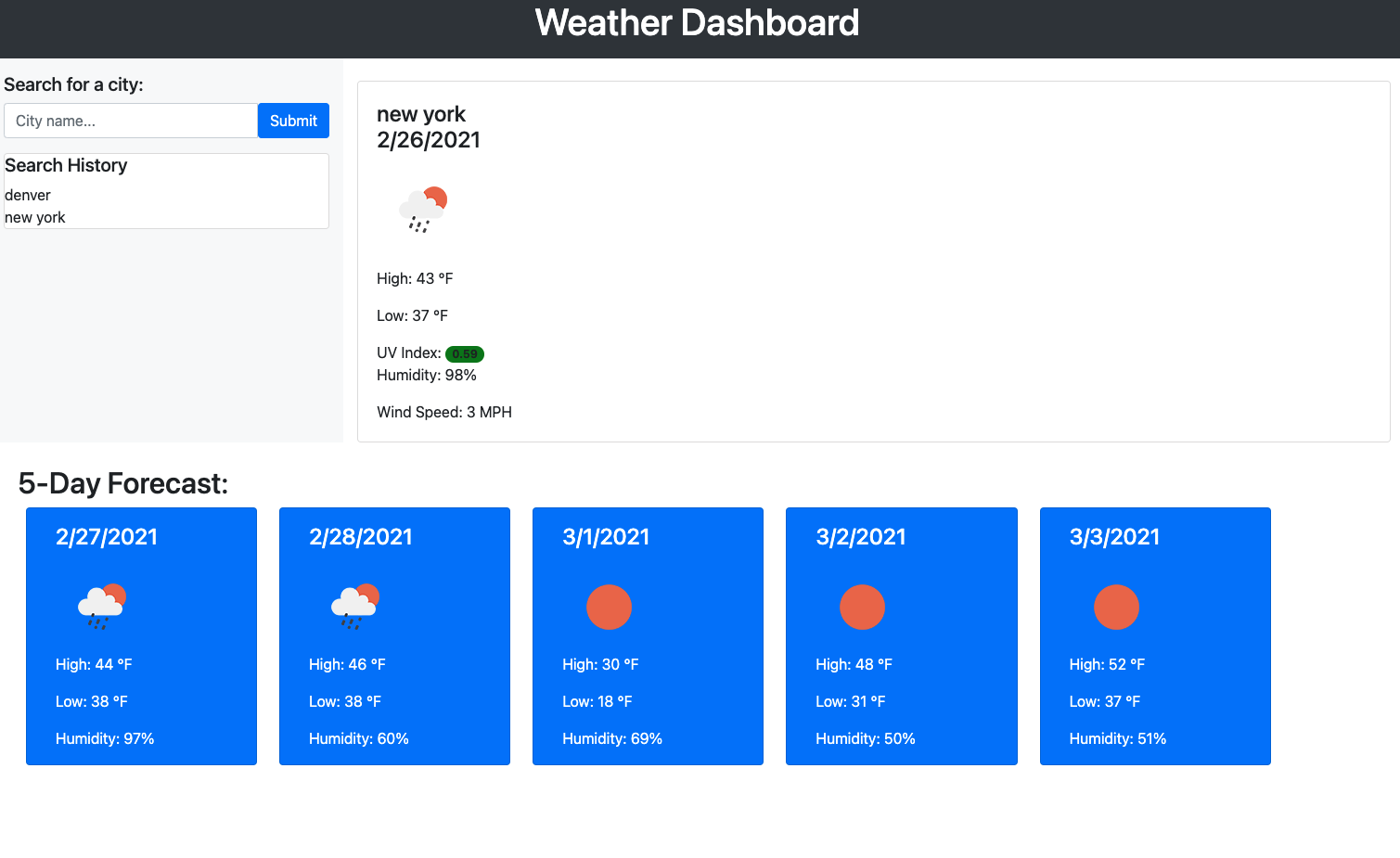Image resolution: width=1400 pixels, height=858 pixels.
Task: Click the 3/2/2021 forecast date
Action: (861, 537)
